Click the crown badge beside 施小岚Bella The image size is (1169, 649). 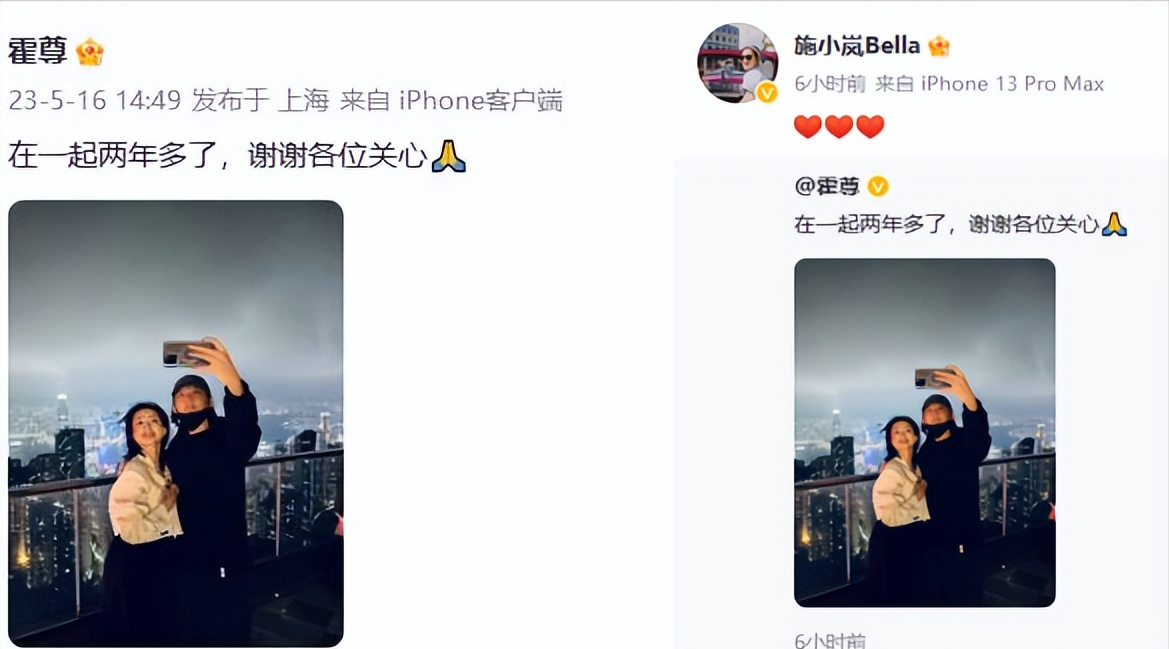point(939,46)
